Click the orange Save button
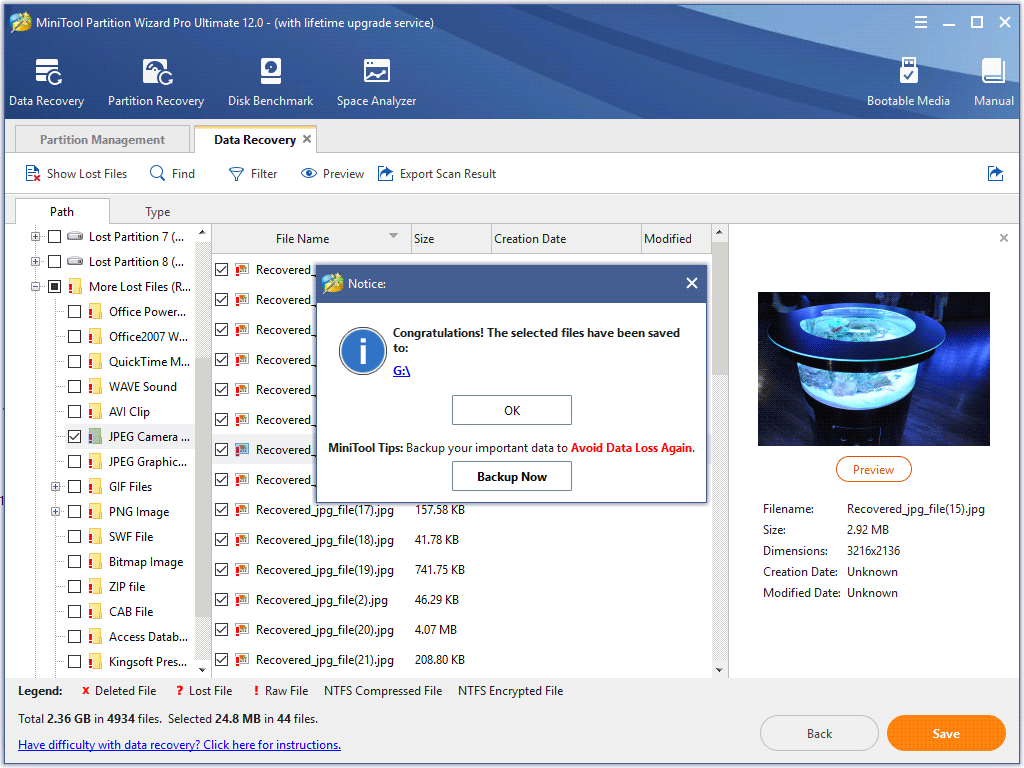Viewport: 1024px width, 768px height. click(946, 733)
